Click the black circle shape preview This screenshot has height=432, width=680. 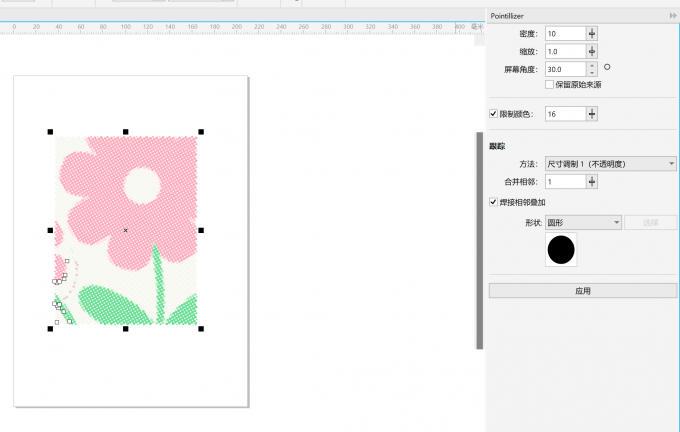point(561,250)
